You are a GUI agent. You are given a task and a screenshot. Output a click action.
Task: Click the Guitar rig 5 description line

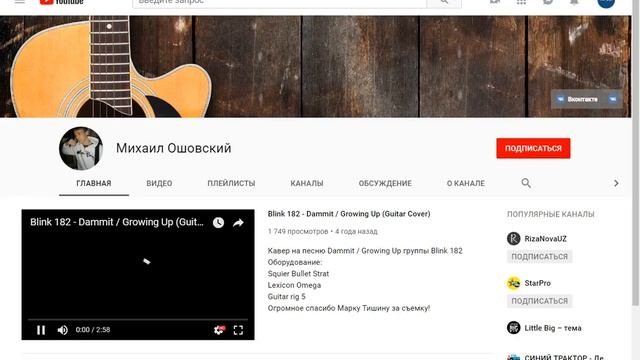pyautogui.click(x=287, y=296)
